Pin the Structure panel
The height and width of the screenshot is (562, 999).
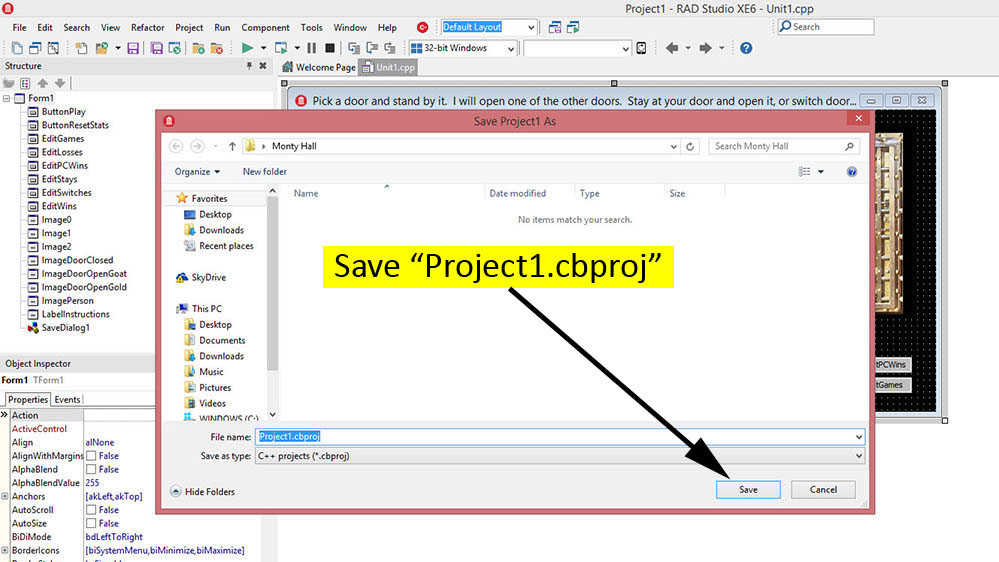[x=249, y=66]
